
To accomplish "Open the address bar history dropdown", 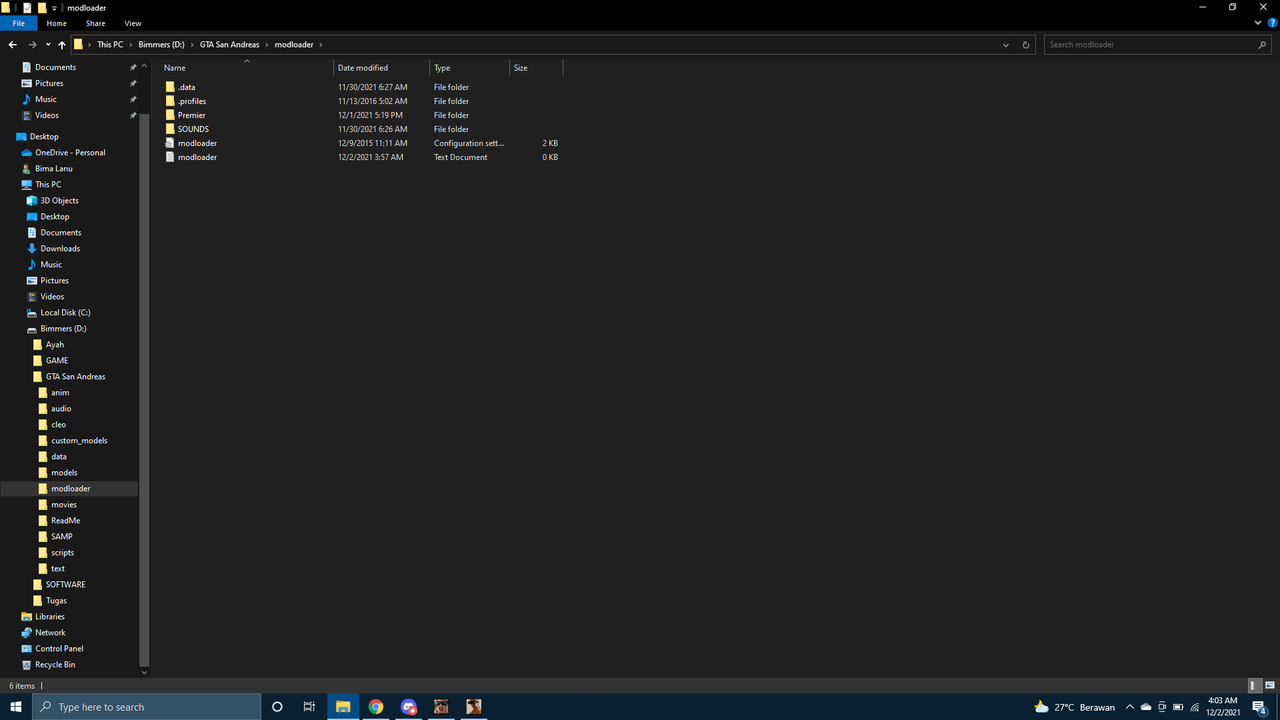I will point(1006,45).
